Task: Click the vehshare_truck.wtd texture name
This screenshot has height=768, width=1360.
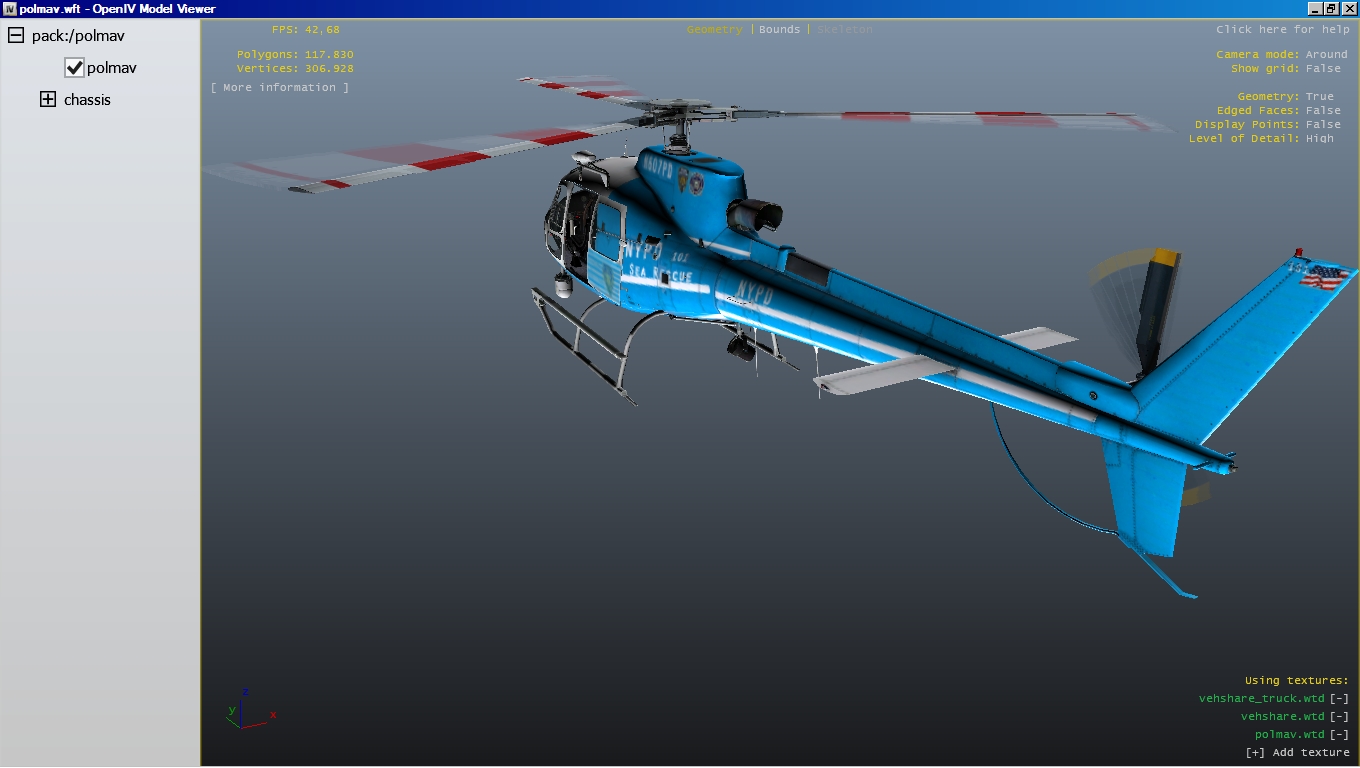Action: click(x=1262, y=699)
